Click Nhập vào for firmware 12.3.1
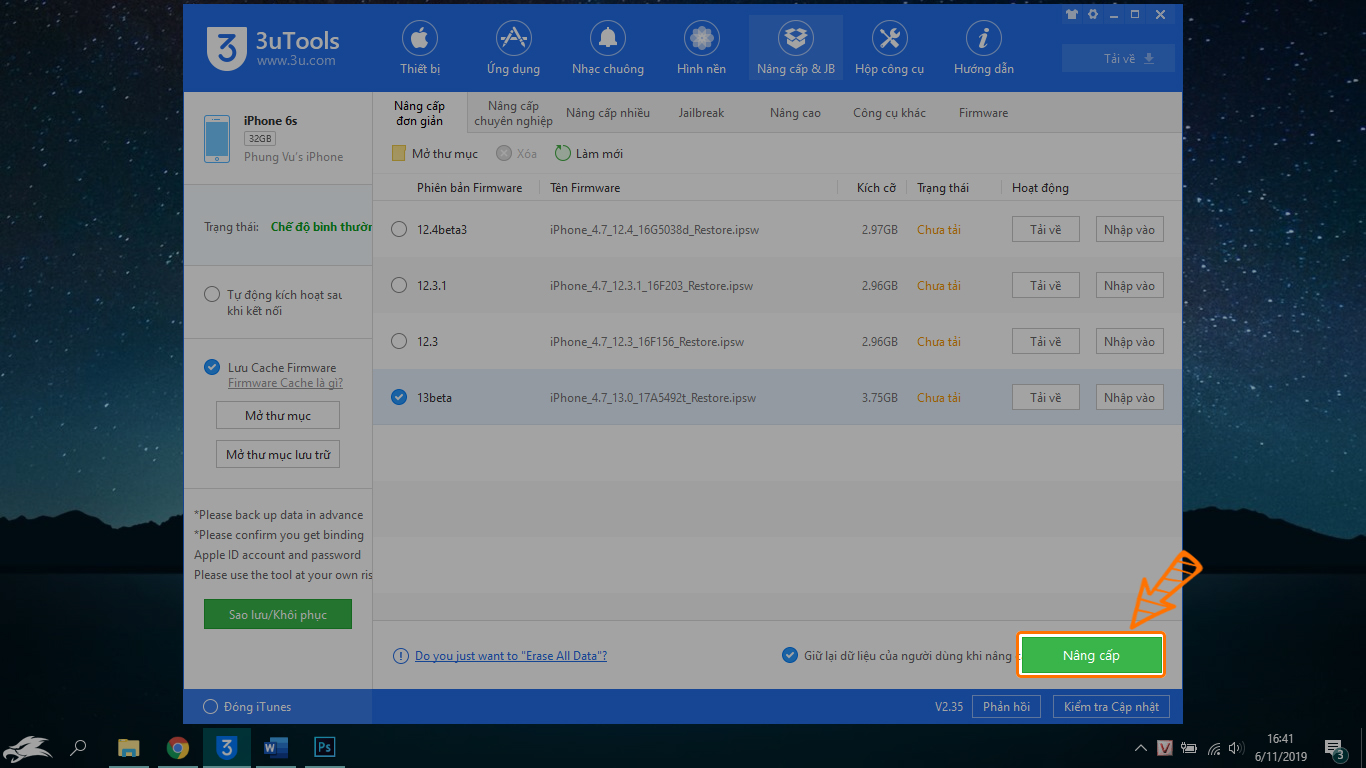Screen dimensions: 1366x768 (1129, 286)
